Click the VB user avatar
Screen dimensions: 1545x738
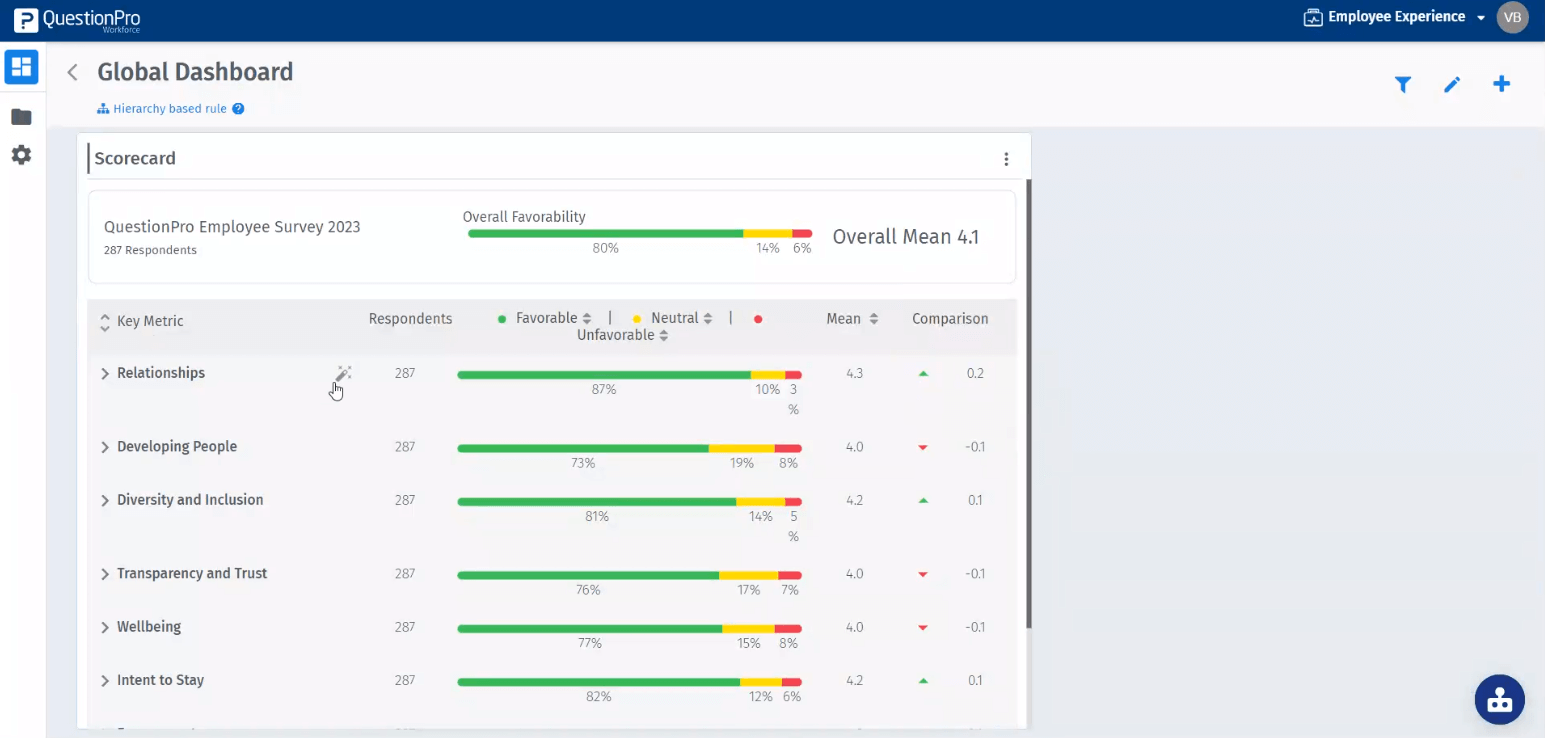point(1512,17)
